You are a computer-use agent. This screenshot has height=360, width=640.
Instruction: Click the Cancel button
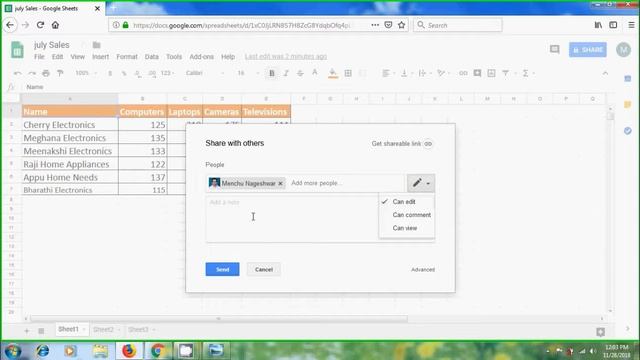(x=264, y=269)
